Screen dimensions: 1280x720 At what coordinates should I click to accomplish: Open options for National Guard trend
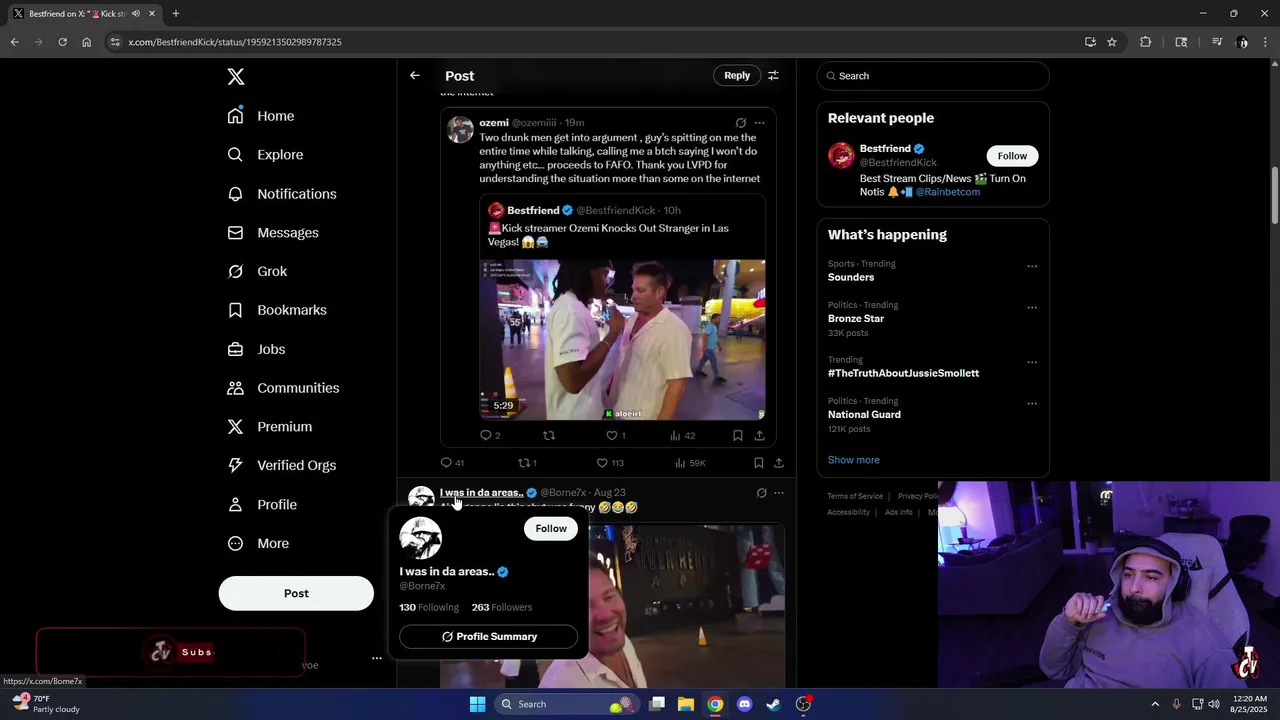point(1032,403)
